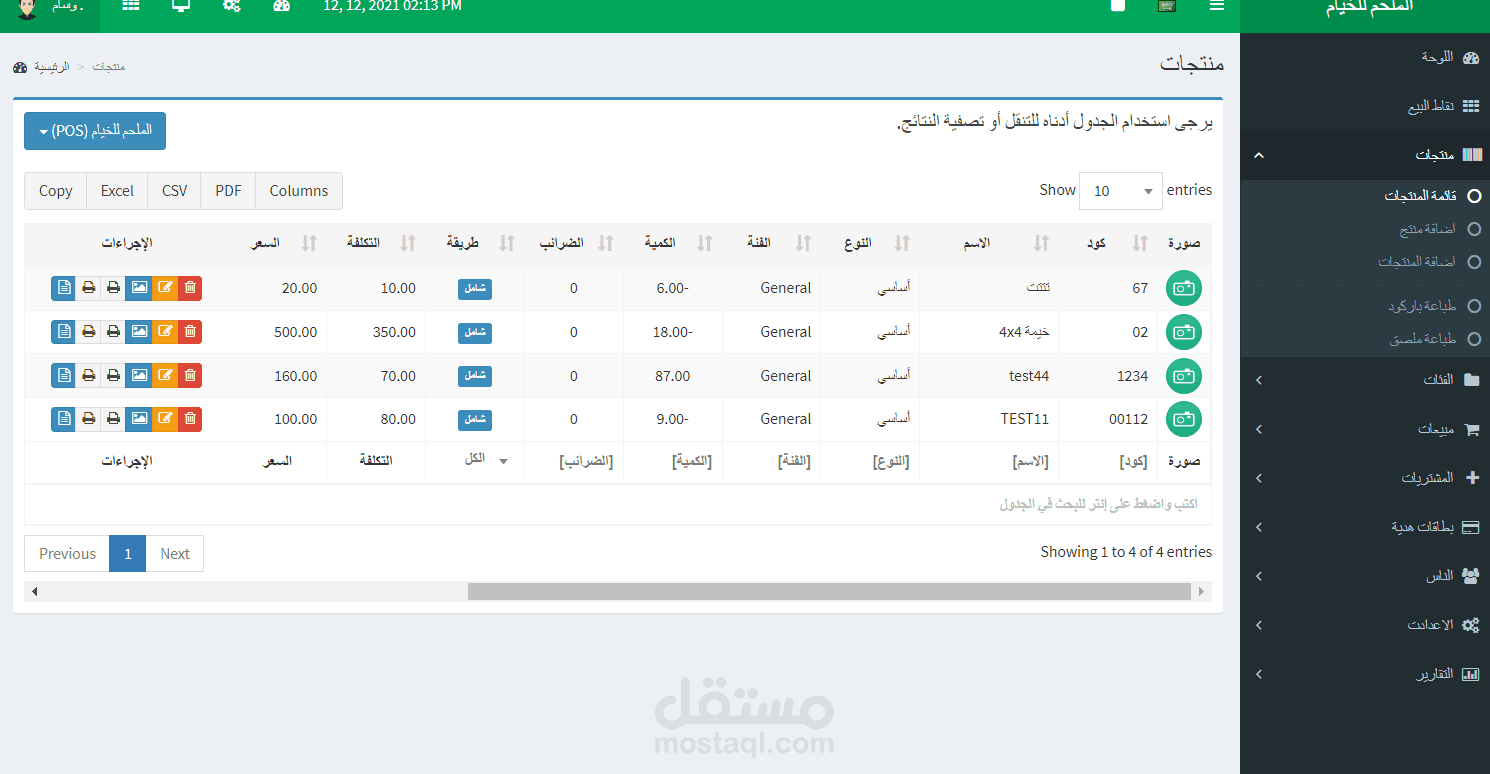Click the الرئيسية breadcrumb link
The width and height of the screenshot is (1490, 774).
pyautogui.click(x=52, y=67)
